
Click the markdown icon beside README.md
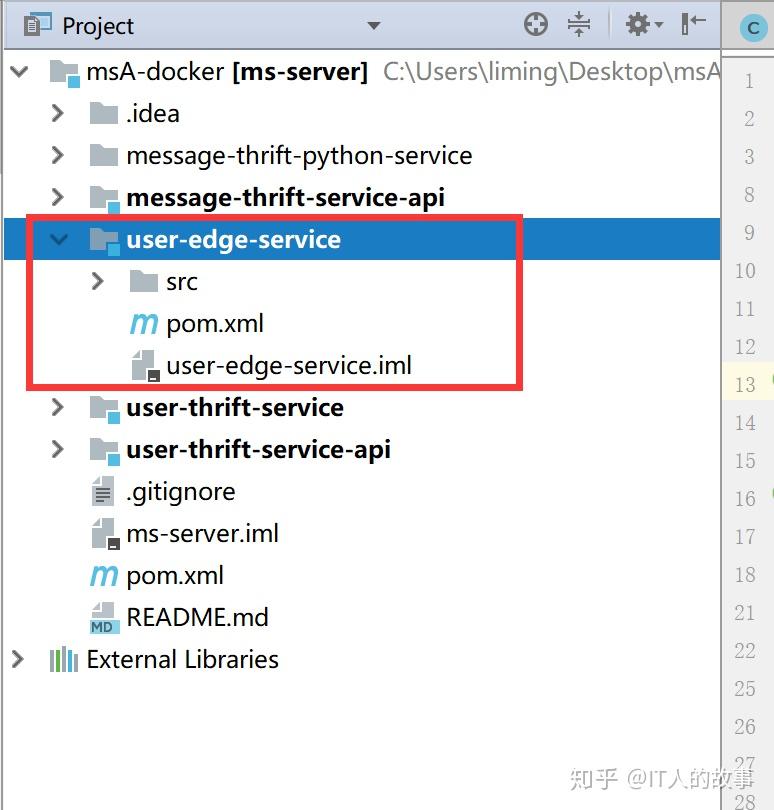[x=103, y=617]
